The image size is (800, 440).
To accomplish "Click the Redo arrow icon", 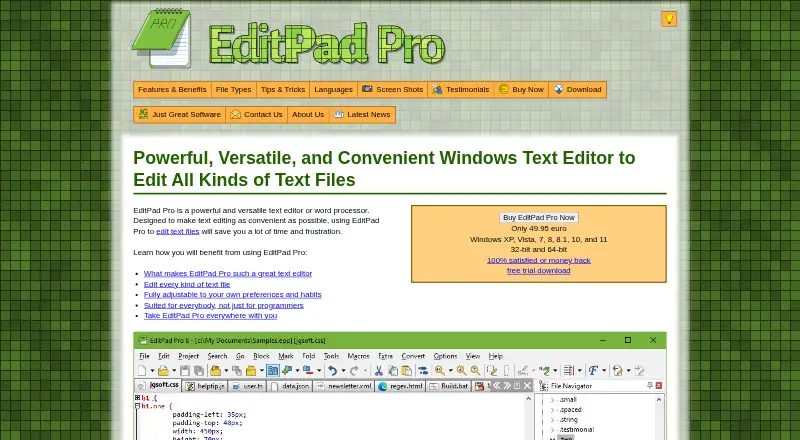I will click(x=354, y=371).
